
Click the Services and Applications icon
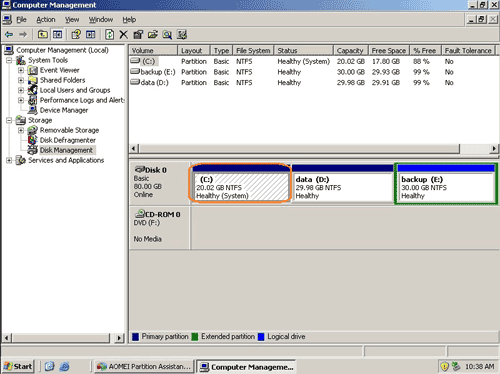(x=21, y=160)
